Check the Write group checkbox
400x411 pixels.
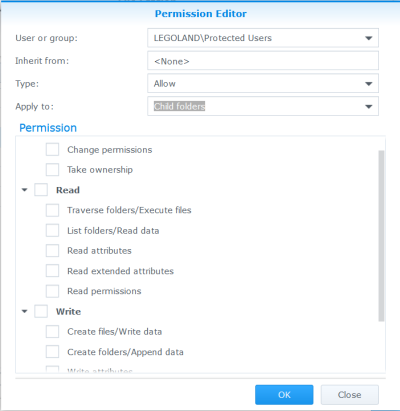click(41, 311)
